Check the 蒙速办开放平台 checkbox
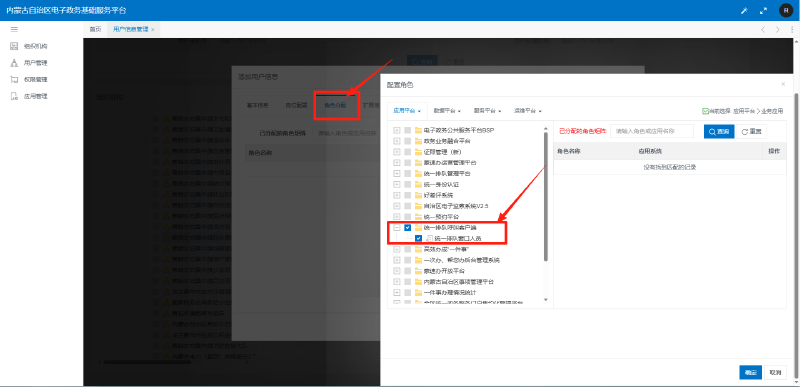This screenshot has height=387, width=800. click(408, 271)
